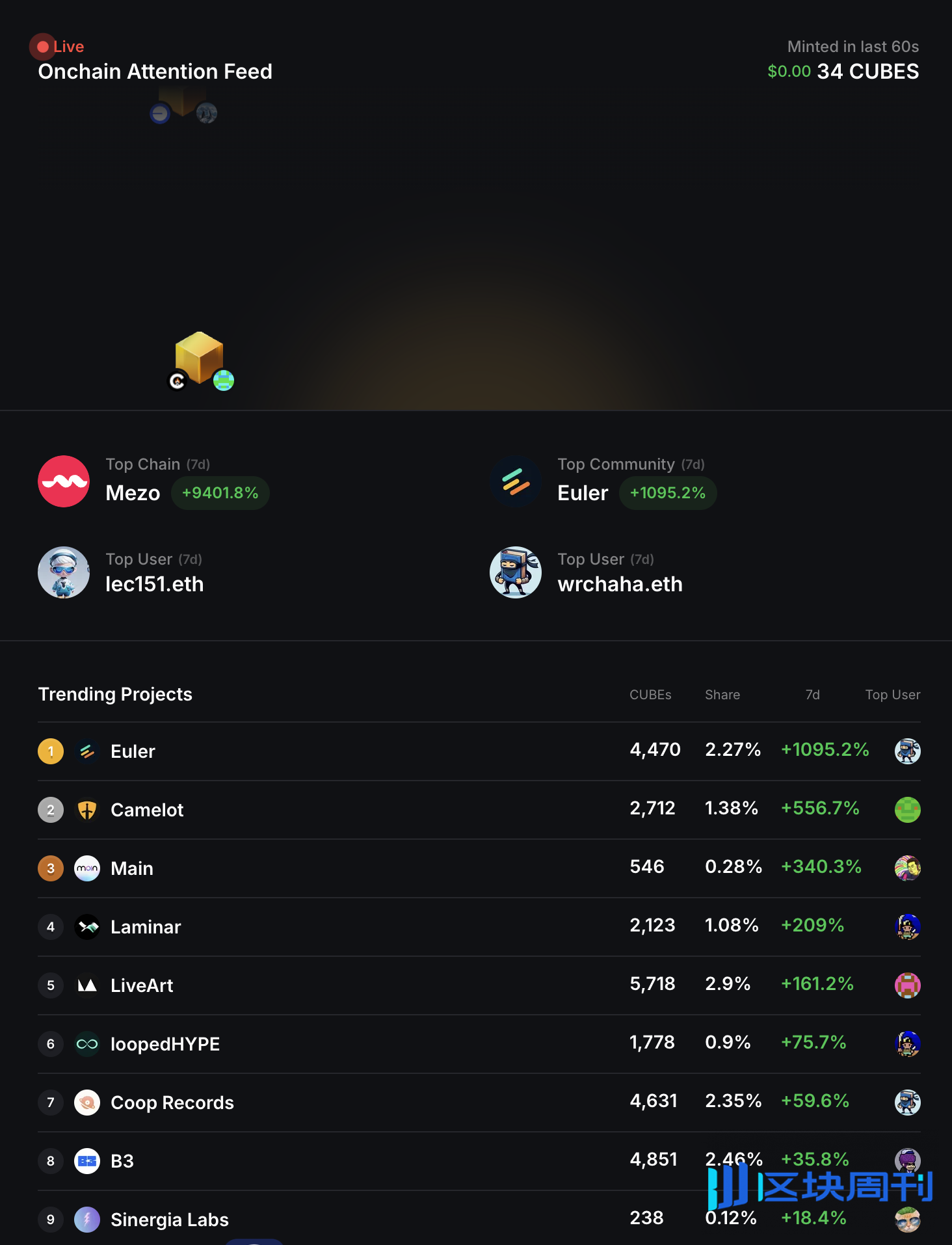This screenshot has width=952, height=1245.
Task: Click the Coop Records logo icon
Action: 87,1103
